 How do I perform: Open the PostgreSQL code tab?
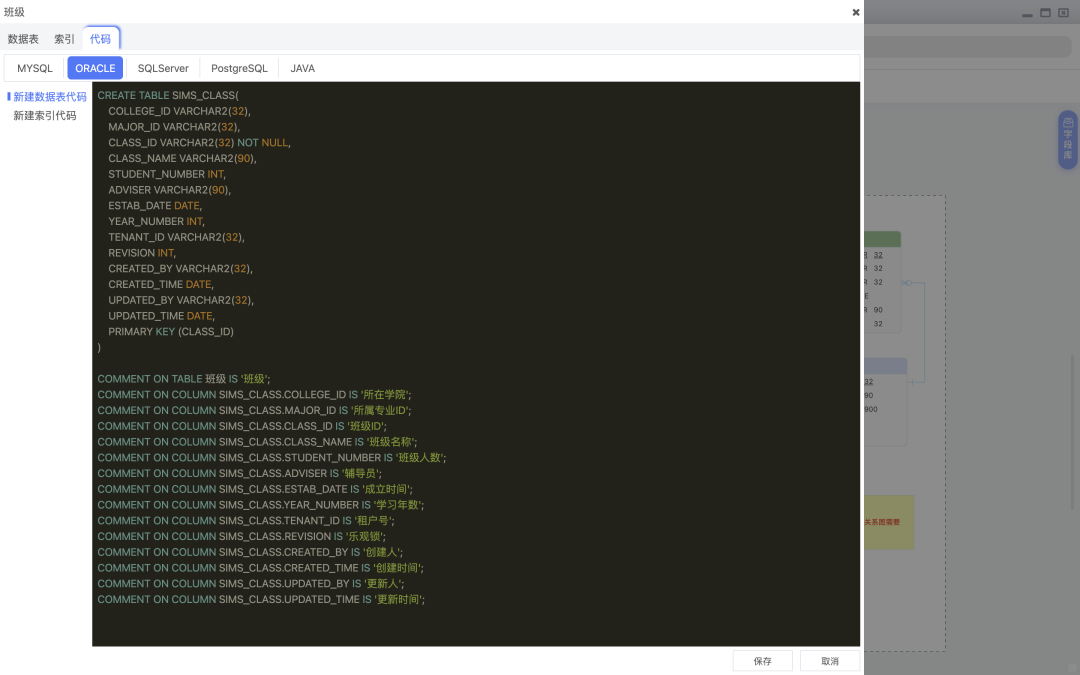coord(238,68)
